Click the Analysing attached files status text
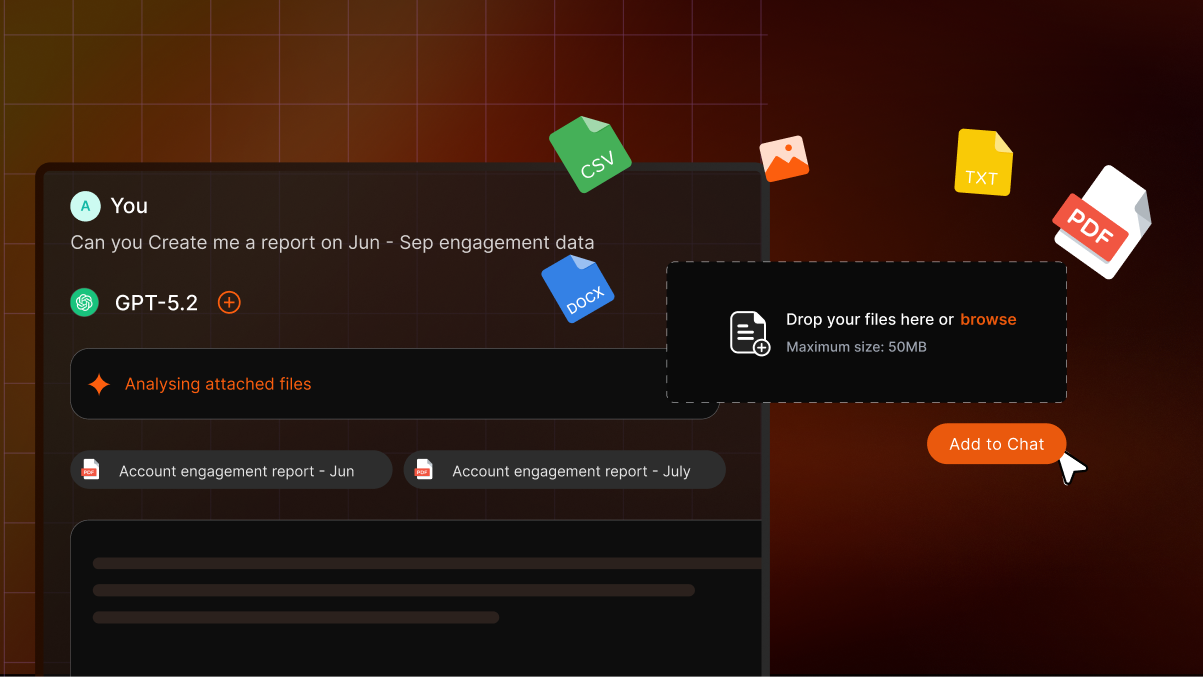 [218, 384]
